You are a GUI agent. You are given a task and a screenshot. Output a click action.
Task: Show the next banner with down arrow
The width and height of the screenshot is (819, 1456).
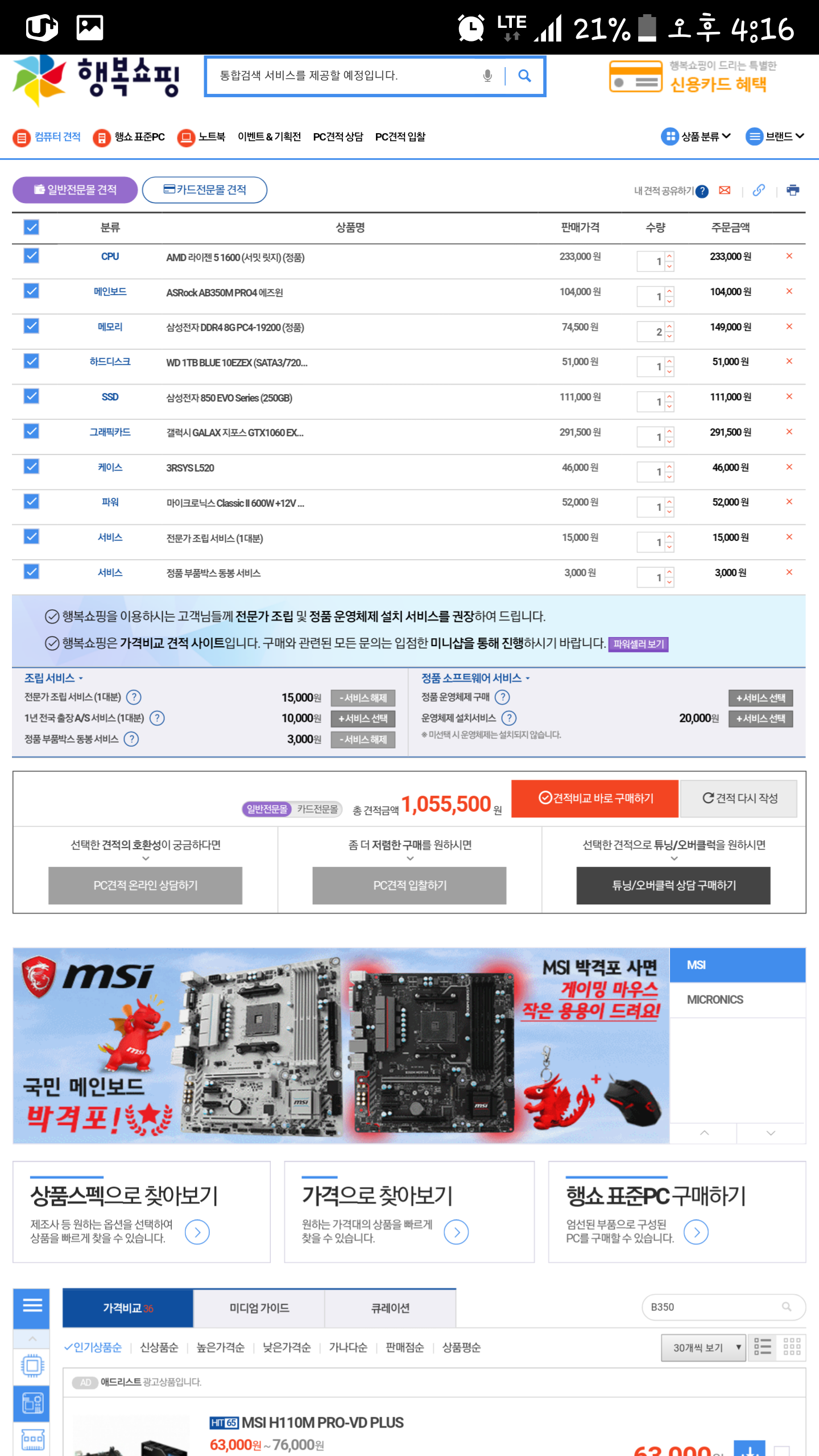click(771, 1132)
